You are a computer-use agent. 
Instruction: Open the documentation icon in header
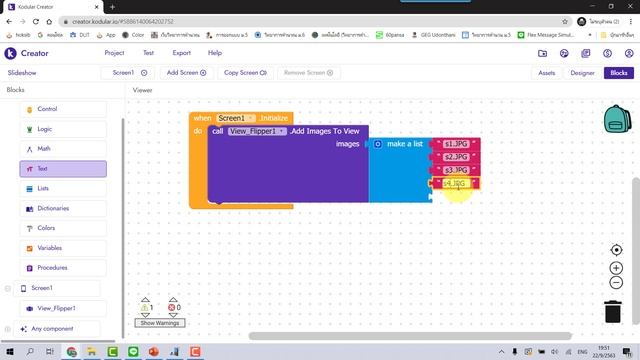coord(586,53)
